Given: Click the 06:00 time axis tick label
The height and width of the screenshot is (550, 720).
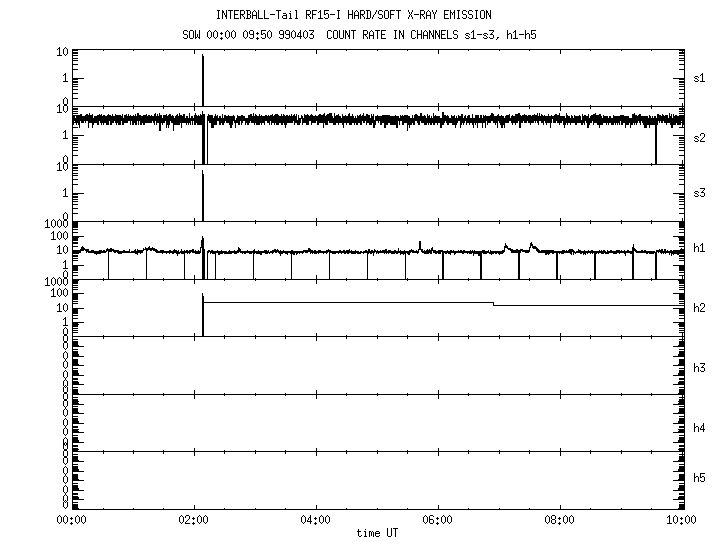Looking at the screenshot, I should (x=438, y=520).
